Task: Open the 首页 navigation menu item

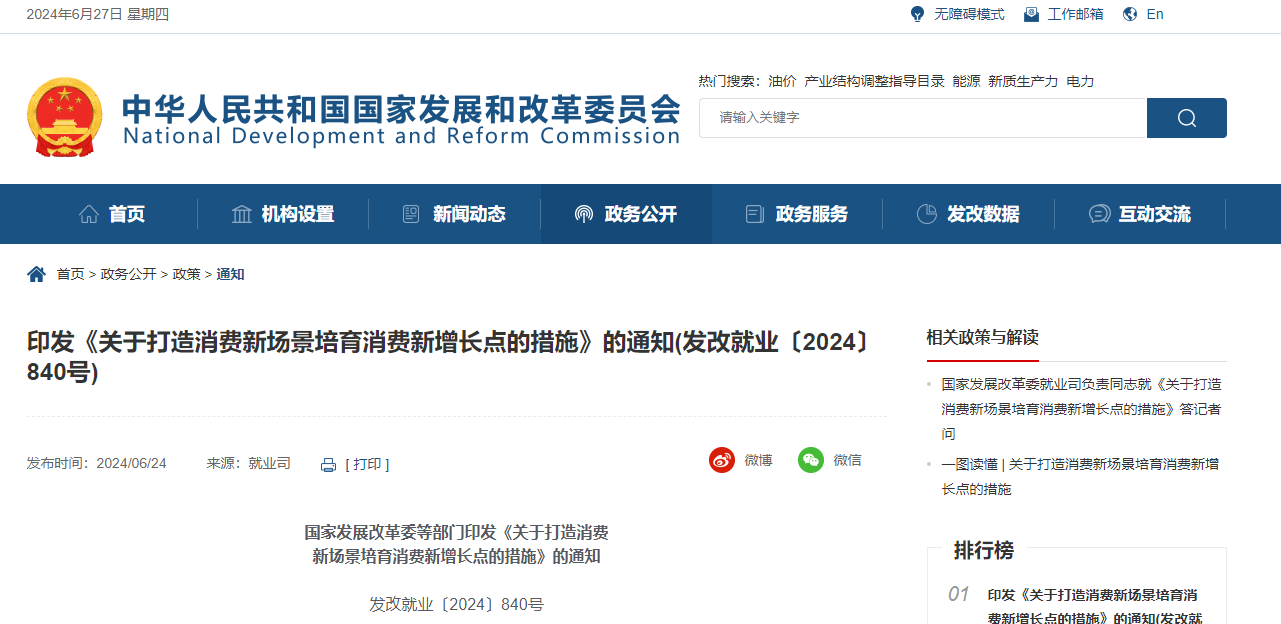Action: tap(127, 214)
